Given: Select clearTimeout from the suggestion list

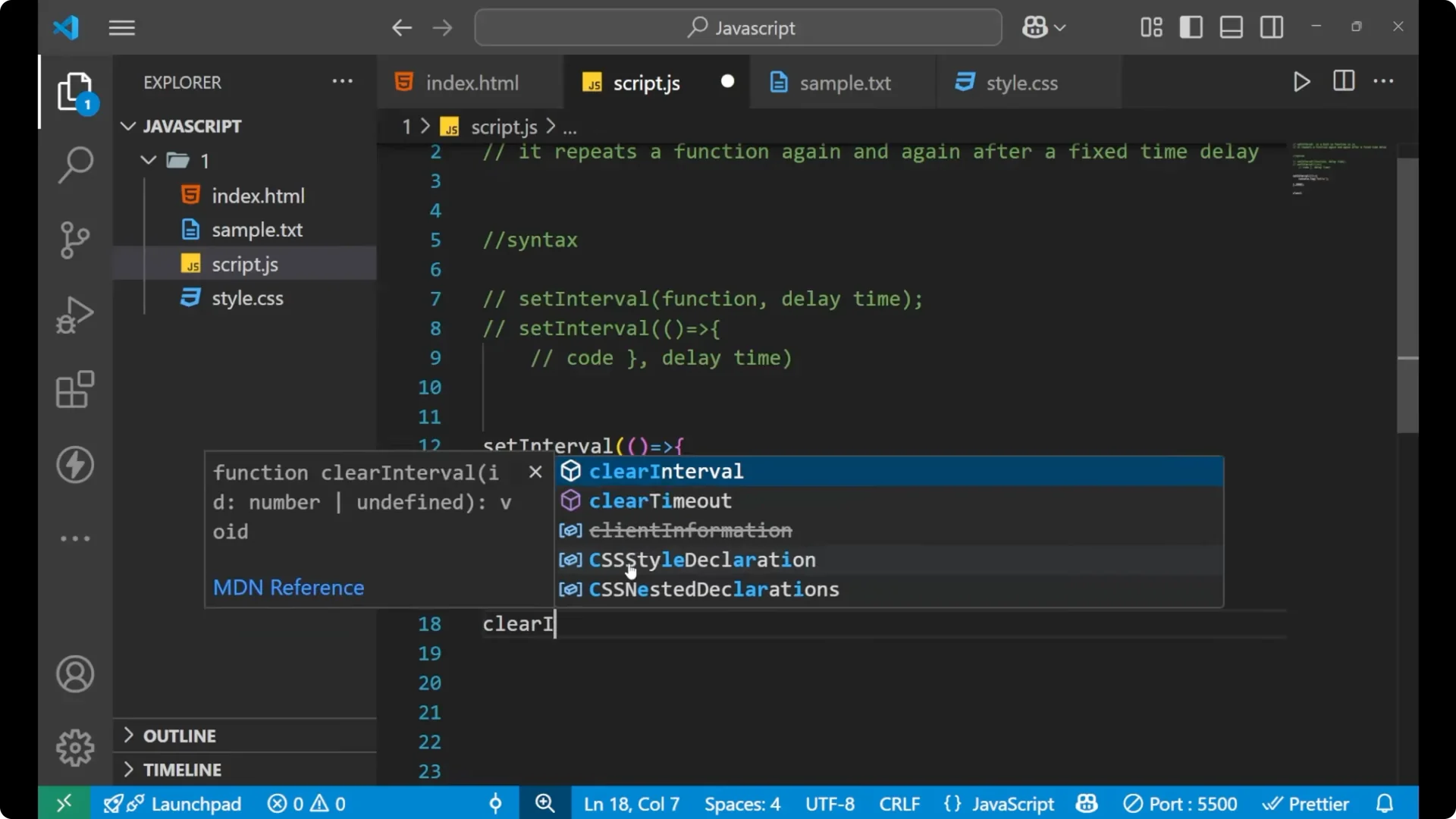Looking at the screenshot, I should (661, 500).
